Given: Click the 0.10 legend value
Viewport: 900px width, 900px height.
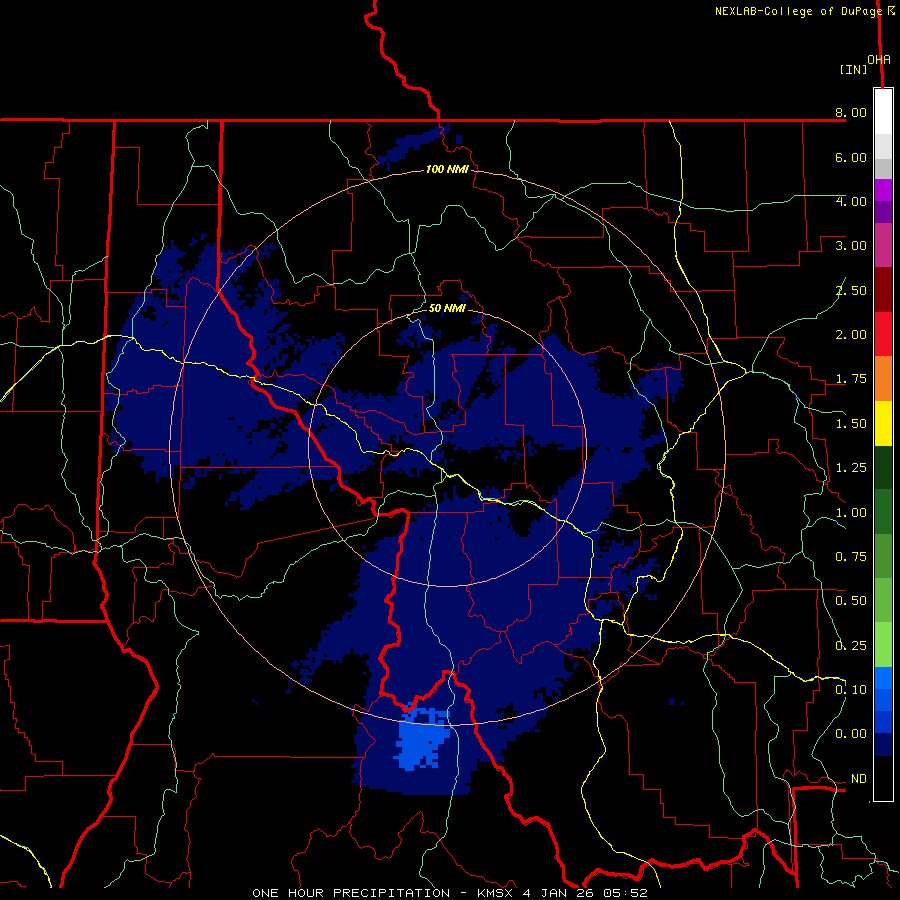Looking at the screenshot, I should click(x=851, y=690).
